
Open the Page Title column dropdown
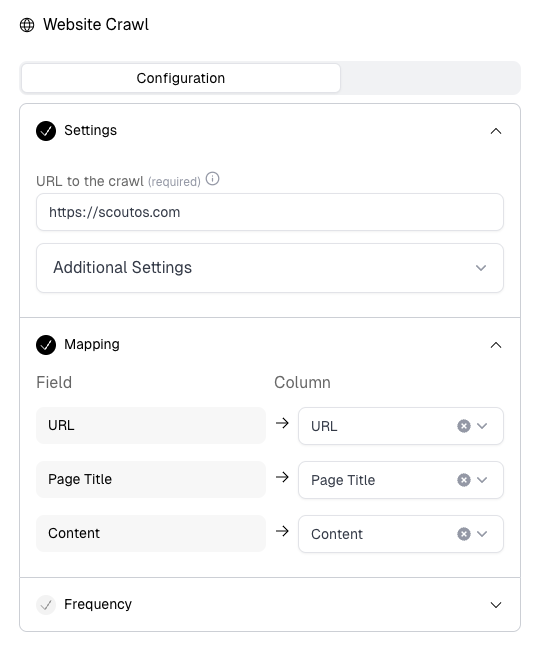(x=482, y=480)
